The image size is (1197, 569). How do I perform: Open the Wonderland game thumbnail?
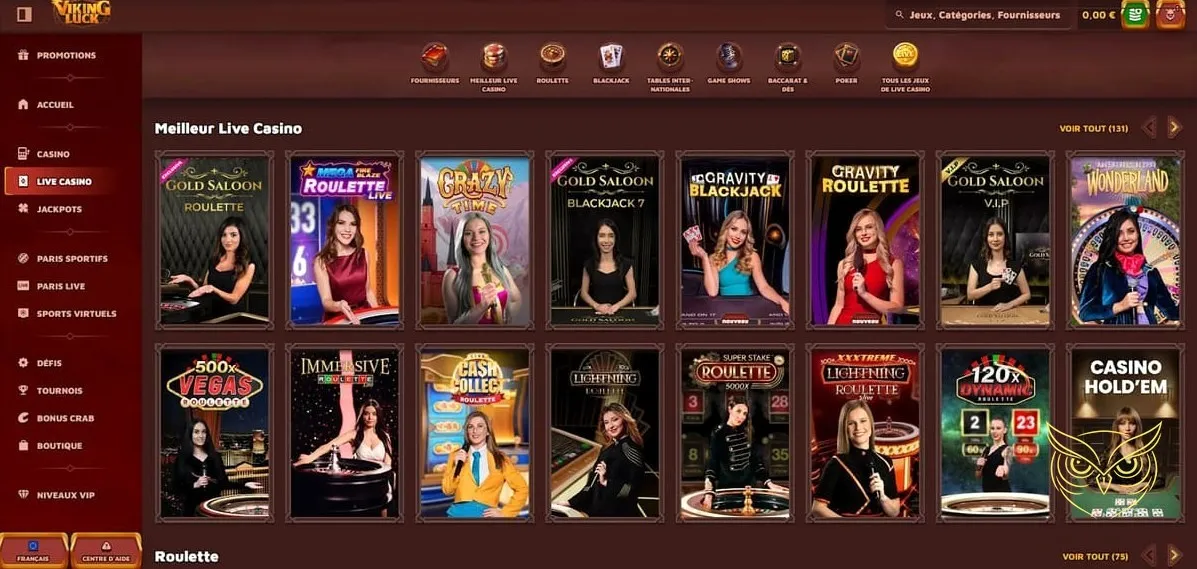1125,241
